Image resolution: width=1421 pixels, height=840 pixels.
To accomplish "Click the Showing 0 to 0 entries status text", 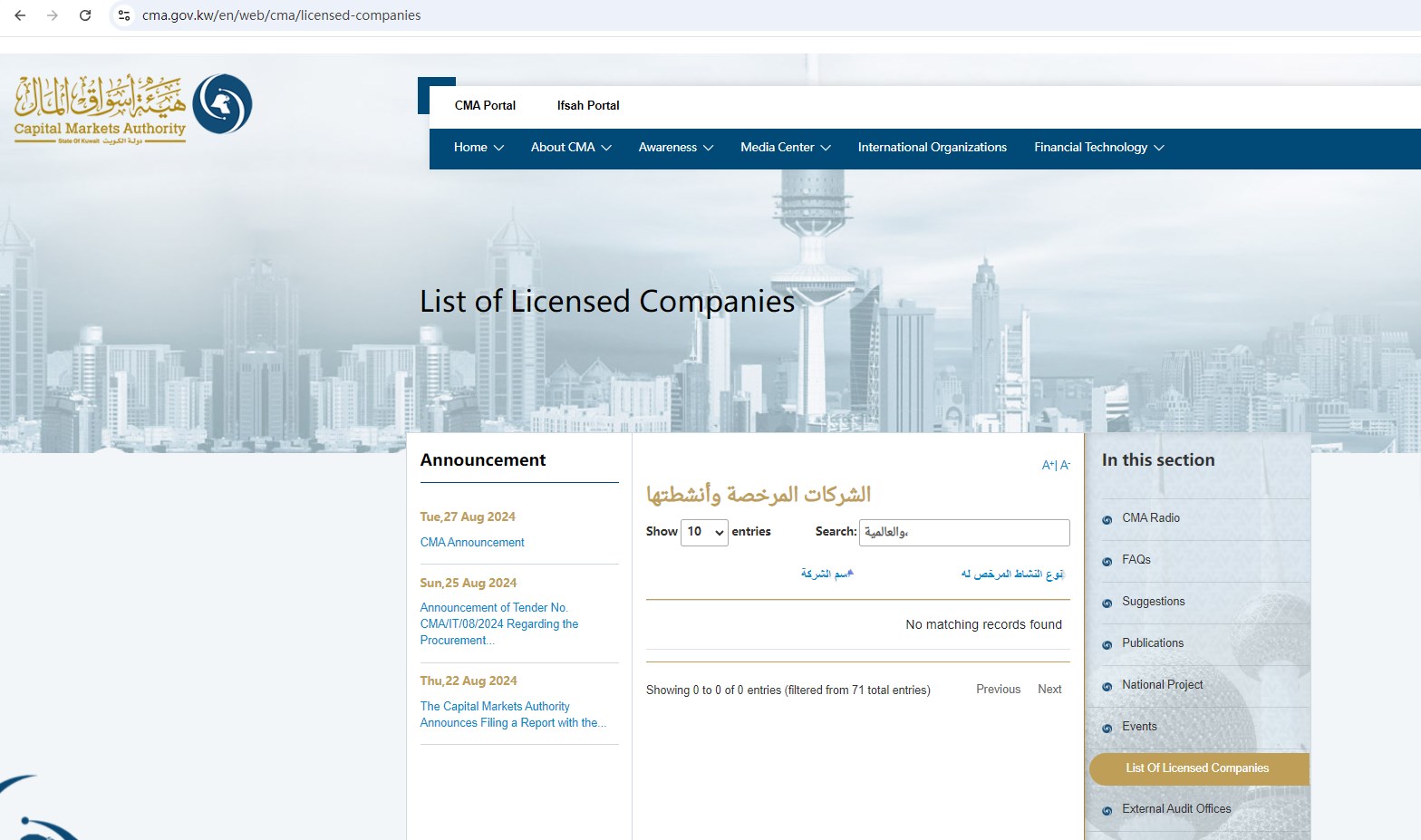I will (x=788, y=690).
